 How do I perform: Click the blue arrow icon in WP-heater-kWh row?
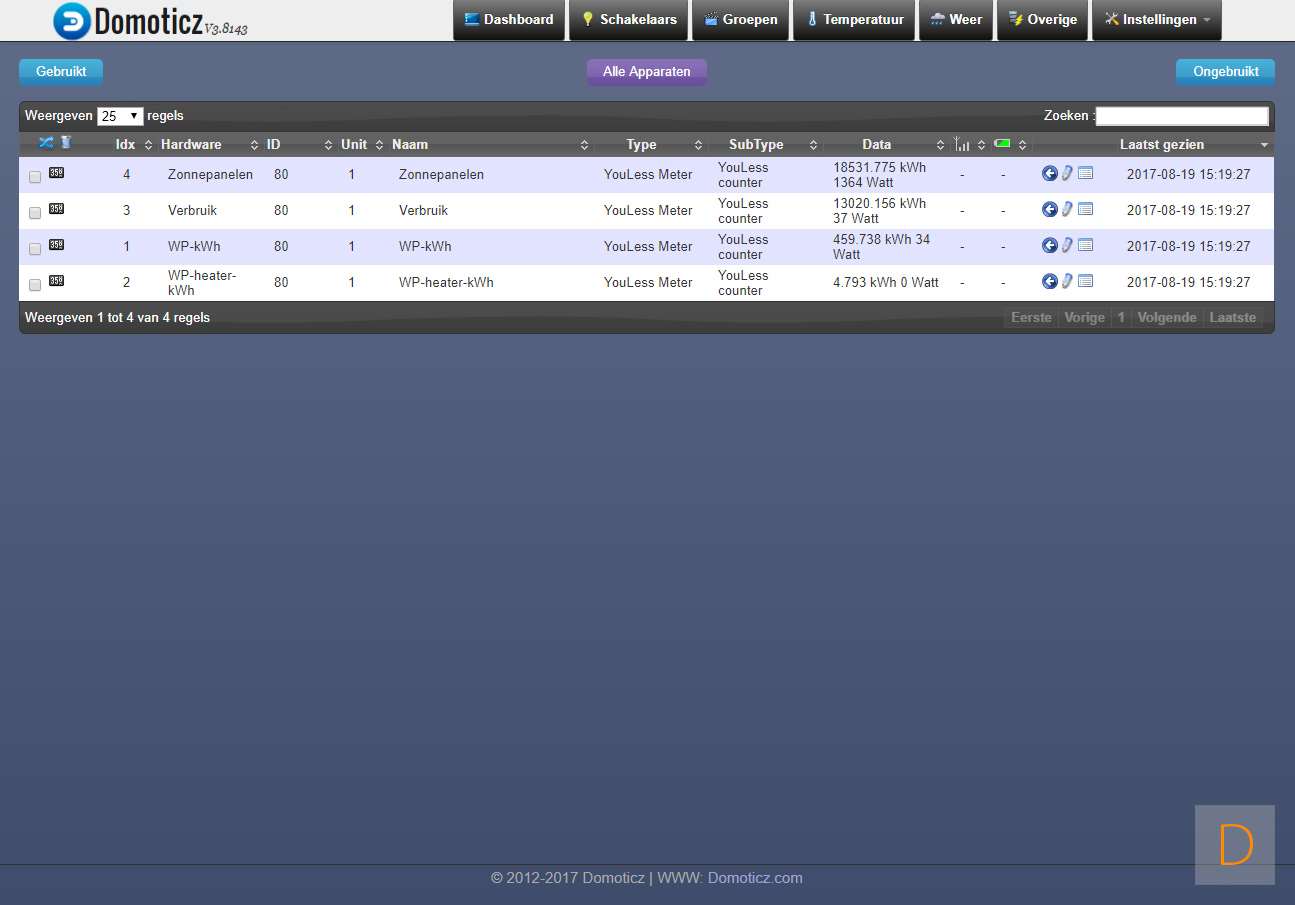[x=1049, y=282]
